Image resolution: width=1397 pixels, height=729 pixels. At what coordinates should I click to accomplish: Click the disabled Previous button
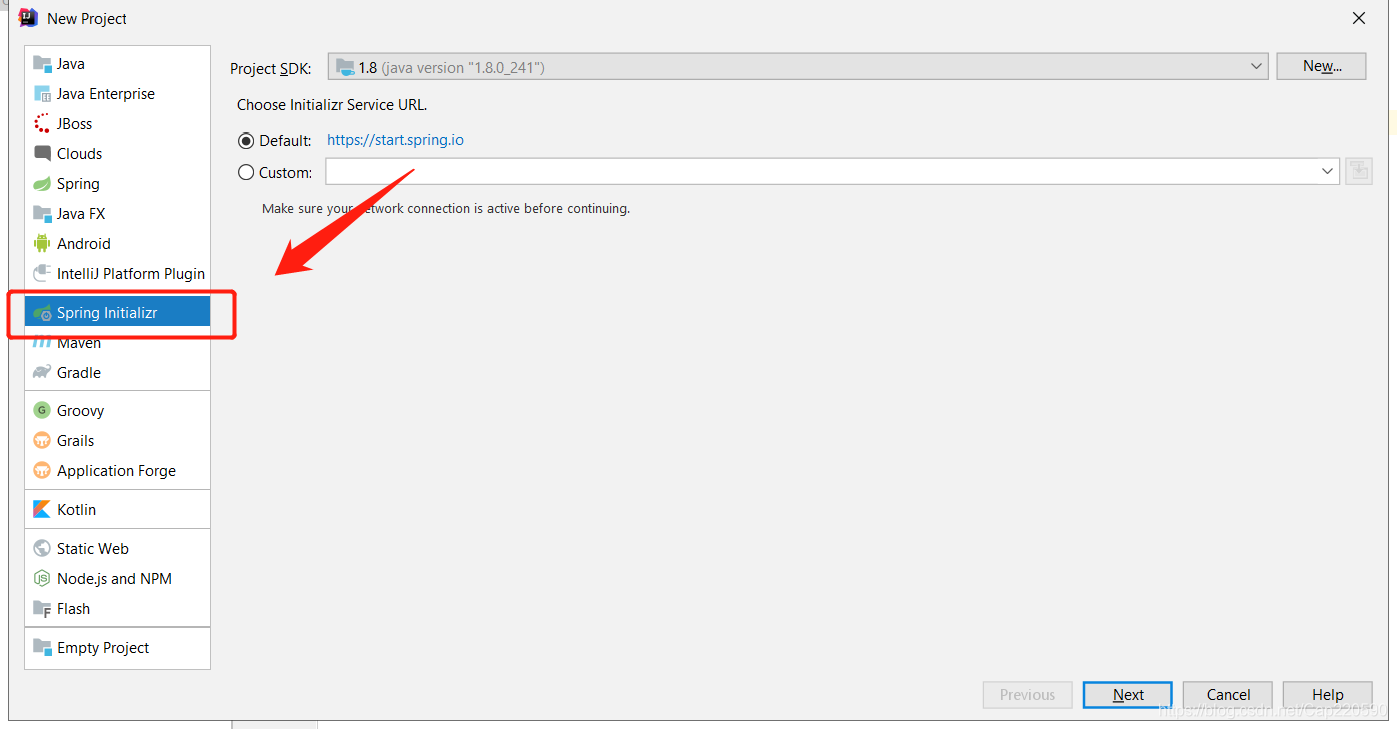pyautogui.click(x=1028, y=695)
